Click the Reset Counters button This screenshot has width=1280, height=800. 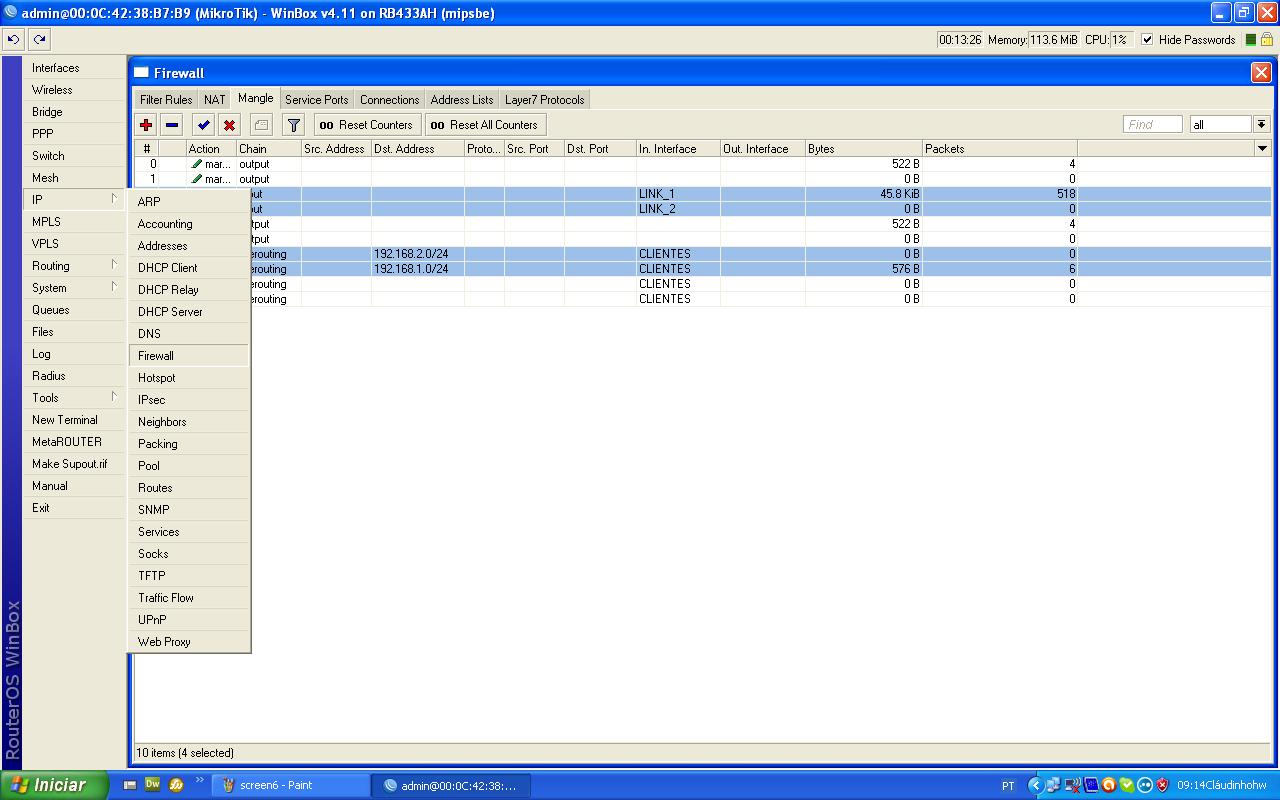[366, 125]
